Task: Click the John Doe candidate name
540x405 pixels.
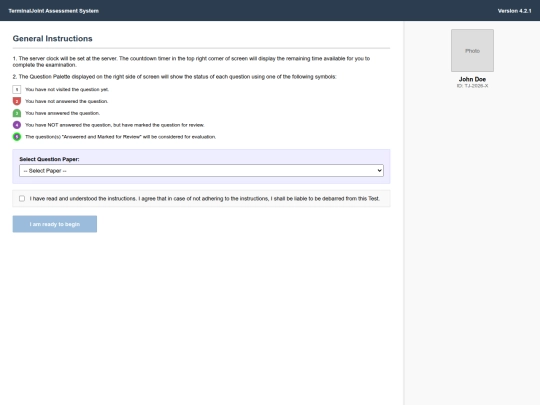Action: tap(472, 79)
